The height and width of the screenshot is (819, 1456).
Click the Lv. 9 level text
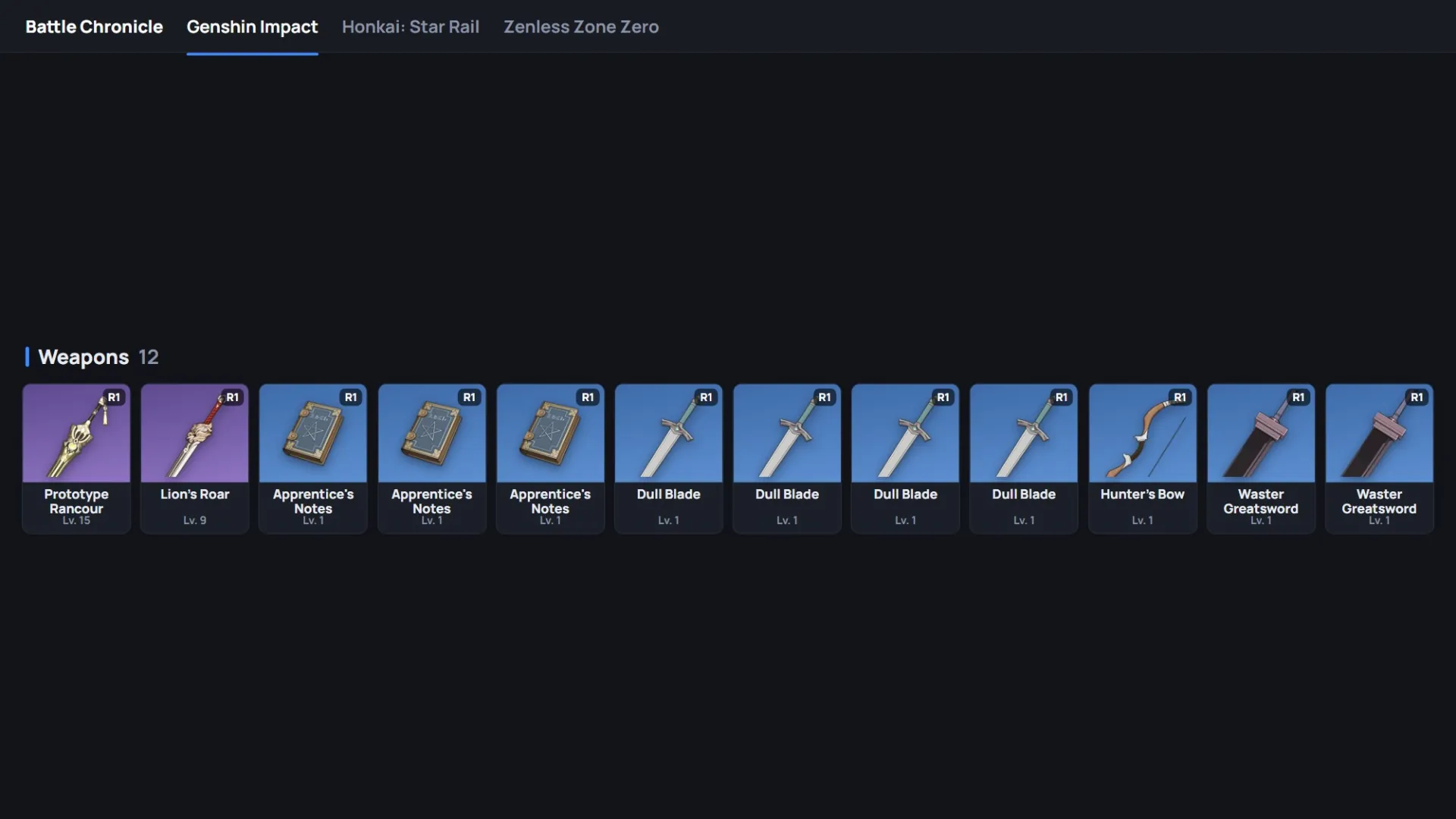pos(195,520)
